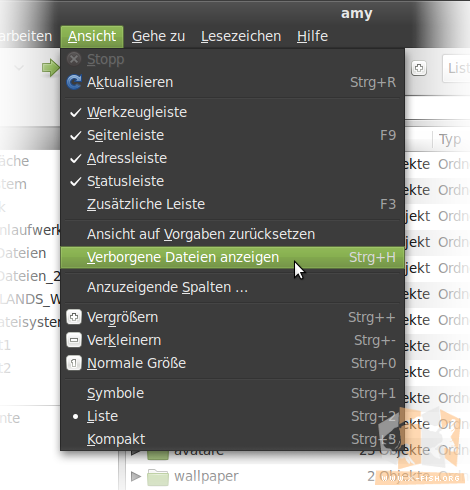Click the green forward arrow in toolbar
470x490 pixels.
coord(51,68)
